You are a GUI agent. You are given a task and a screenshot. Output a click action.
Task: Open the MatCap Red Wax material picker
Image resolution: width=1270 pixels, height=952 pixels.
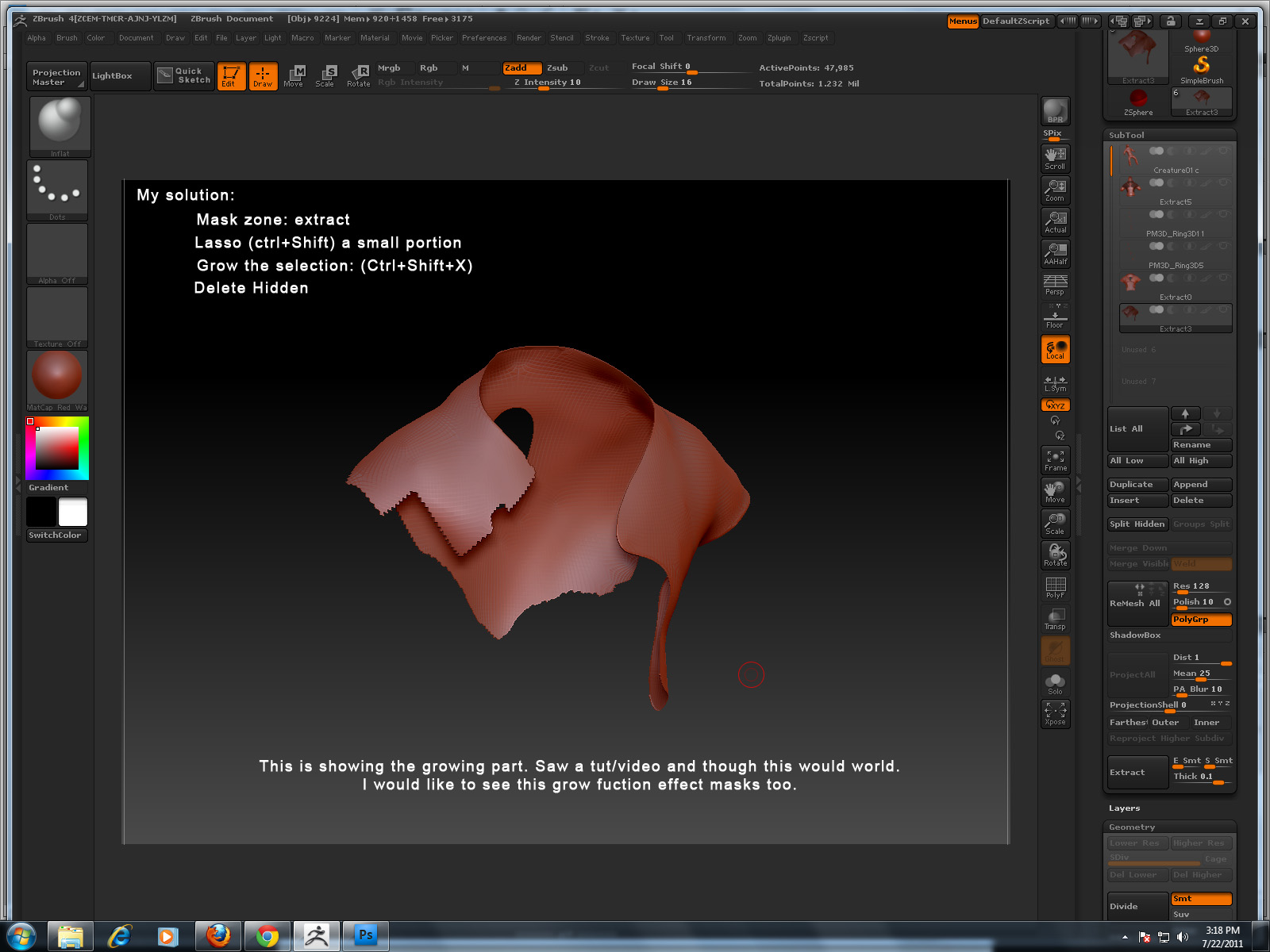coord(57,381)
